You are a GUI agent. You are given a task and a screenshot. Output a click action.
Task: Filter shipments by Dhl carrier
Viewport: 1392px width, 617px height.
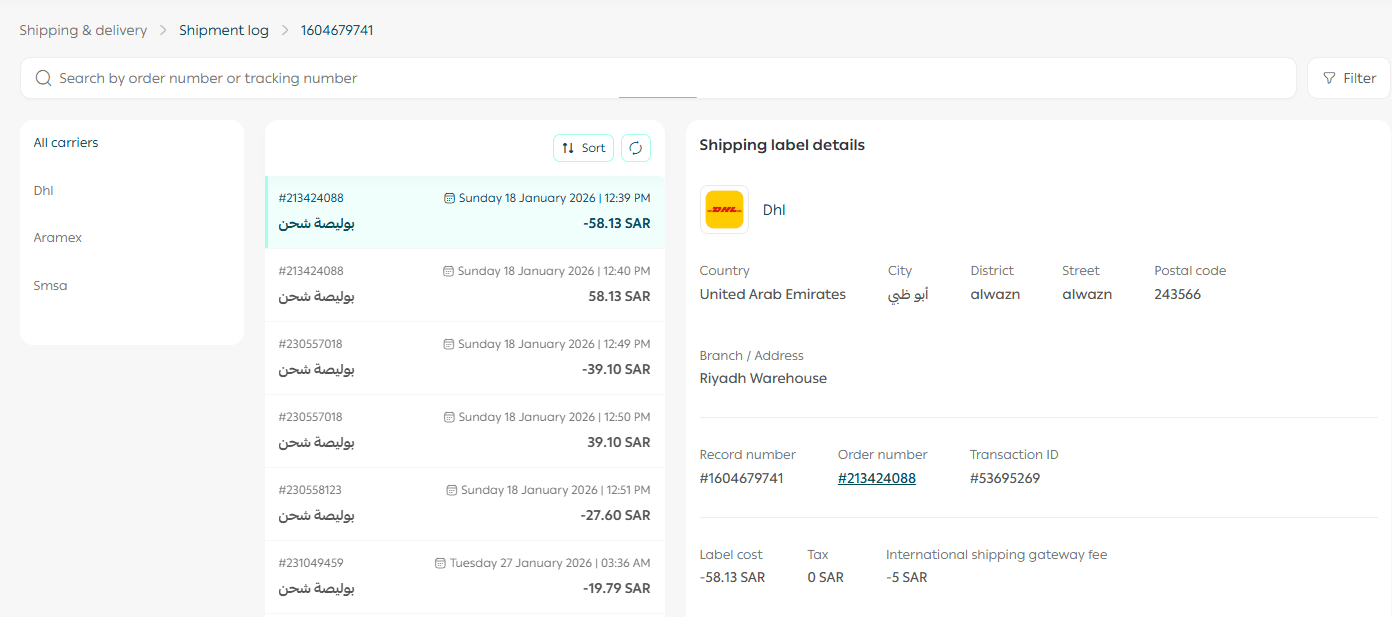(44, 191)
